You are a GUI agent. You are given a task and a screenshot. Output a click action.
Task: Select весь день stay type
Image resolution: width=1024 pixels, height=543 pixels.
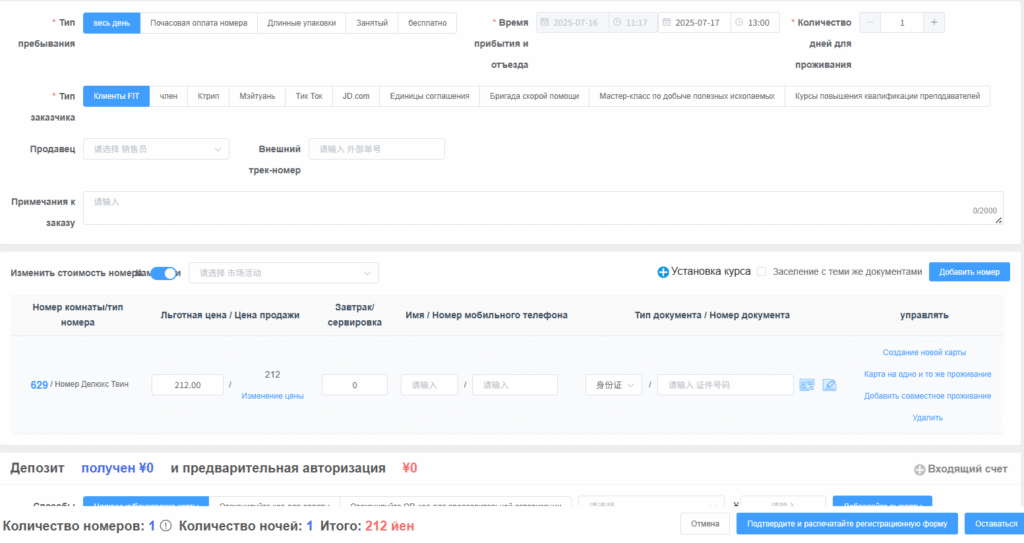(112, 23)
